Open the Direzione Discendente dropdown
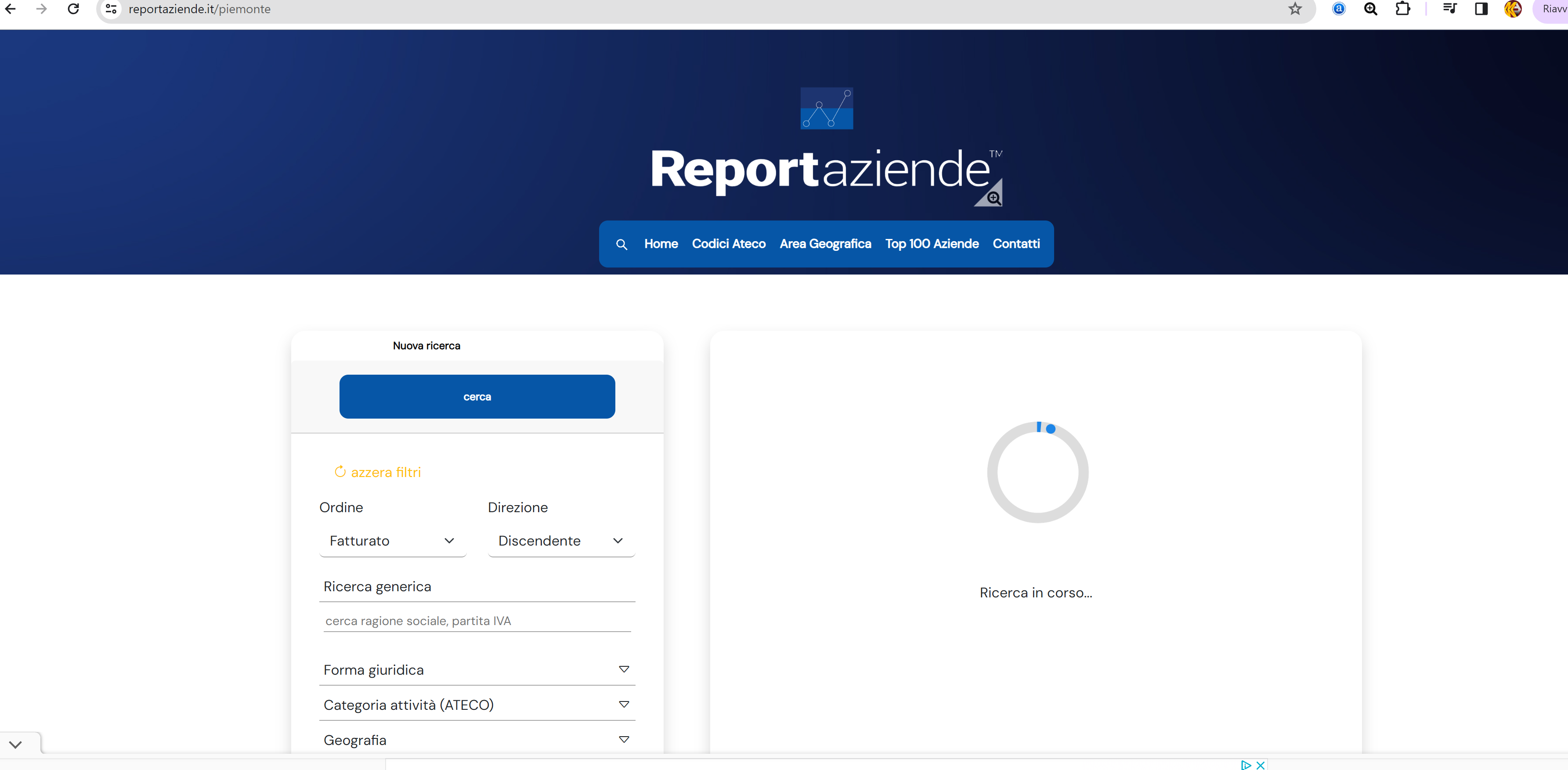This screenshot has height=770, width=1568. coord(560,541)
